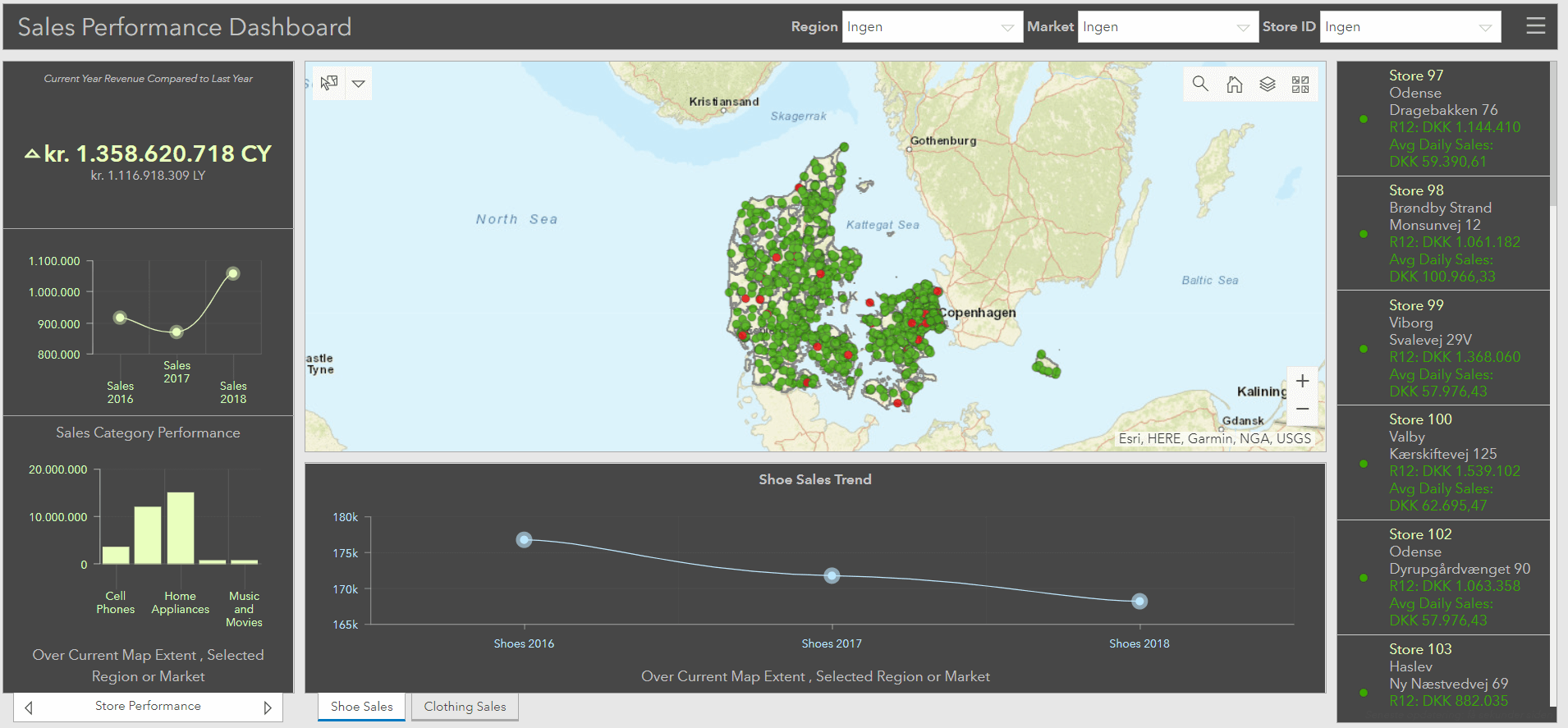The height and width of the screenshot is (728, 1568).
Task: Expand the Region filter dropdown
Action: pyautogui.click(x=1007, y=27)
